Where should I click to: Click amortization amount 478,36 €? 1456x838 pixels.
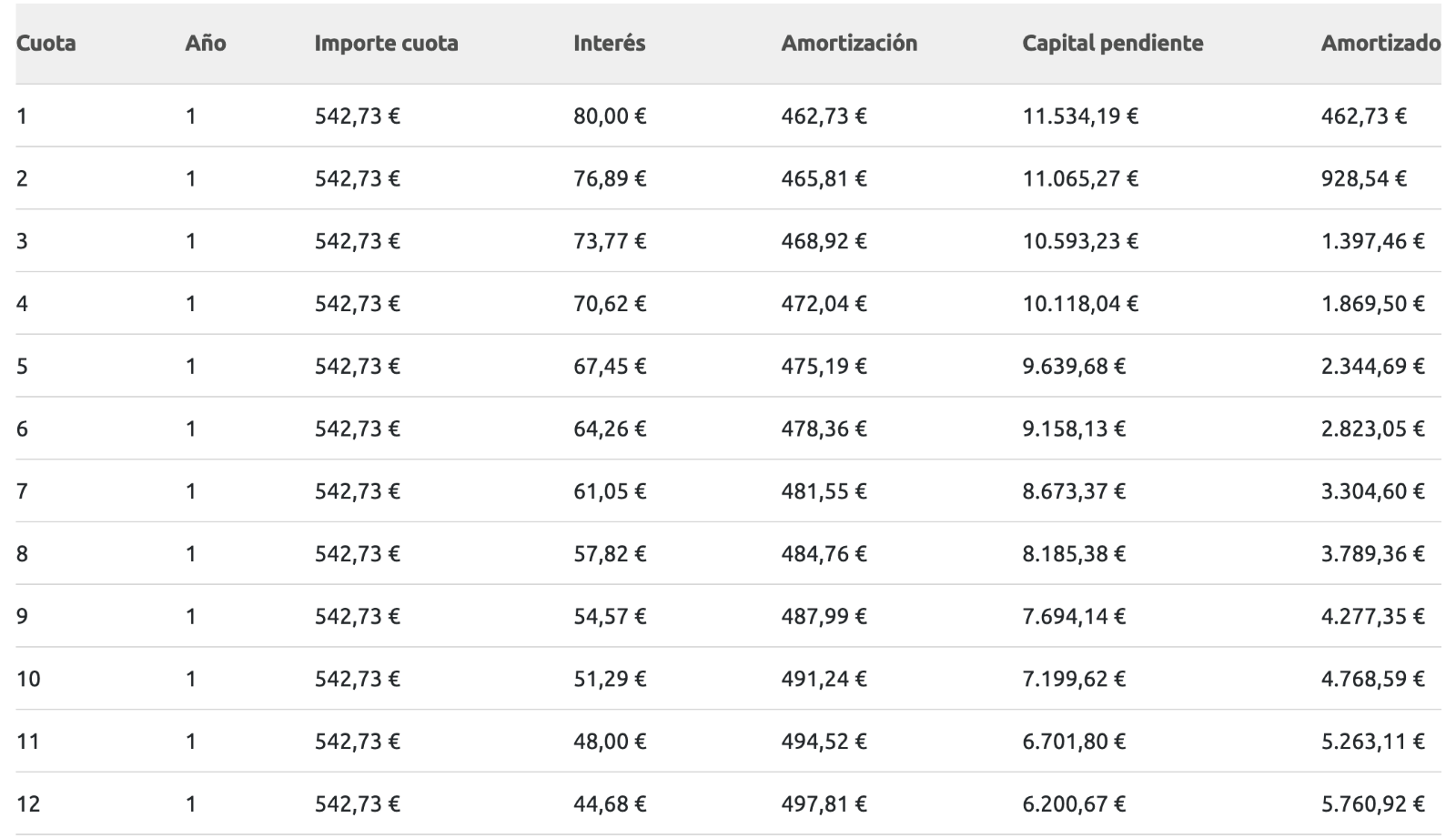[824, 429]
